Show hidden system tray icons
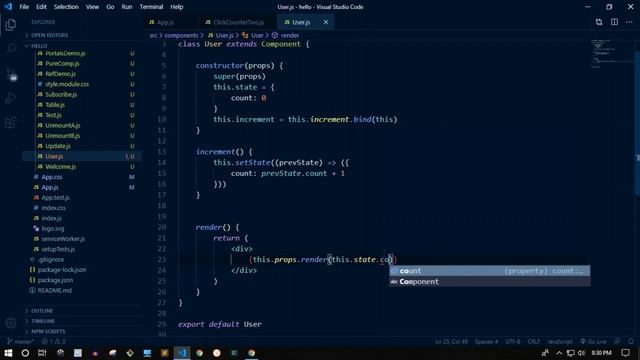Viewport: 640px width, 360px height. point(559,353)
